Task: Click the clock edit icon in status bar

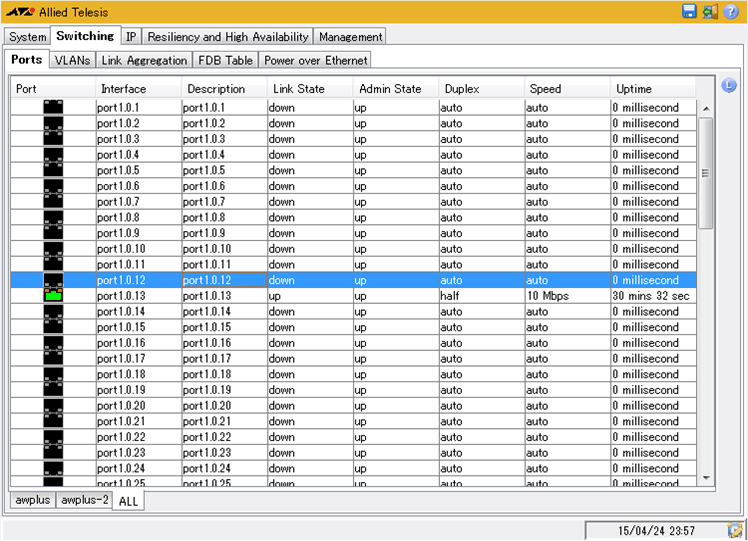Action: [735, 529]
